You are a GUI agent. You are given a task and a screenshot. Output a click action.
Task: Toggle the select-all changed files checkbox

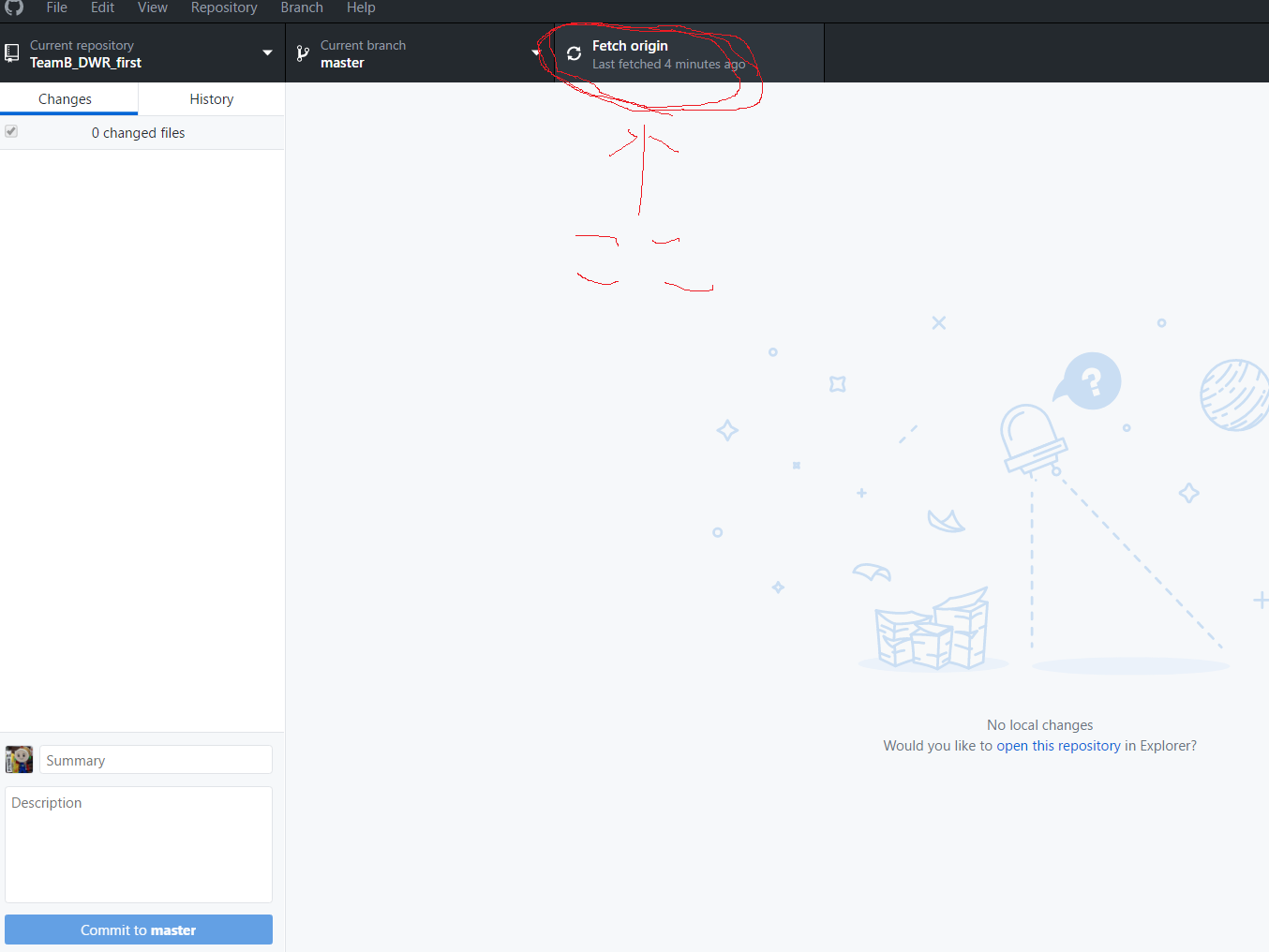pyautogui.click(x=11, y=131)
